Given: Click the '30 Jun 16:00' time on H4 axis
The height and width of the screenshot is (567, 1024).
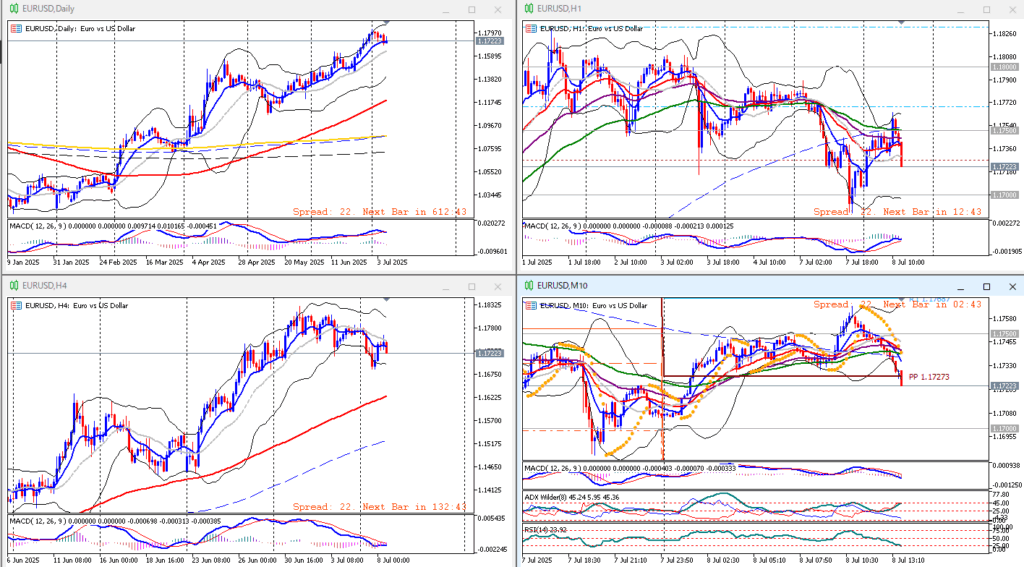Looking at the screenshot, I should [305, 560].
